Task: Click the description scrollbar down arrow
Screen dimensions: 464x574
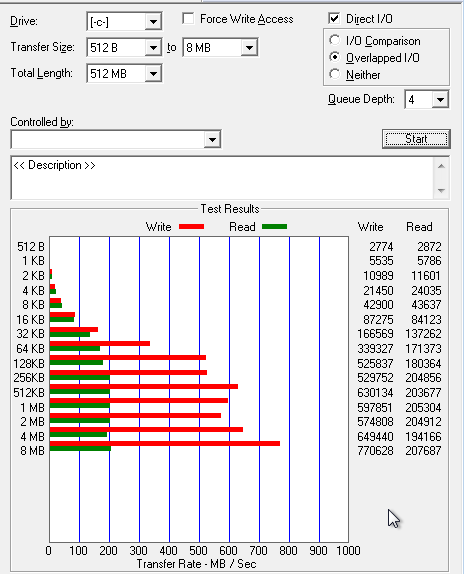Action: click(441, 191)
